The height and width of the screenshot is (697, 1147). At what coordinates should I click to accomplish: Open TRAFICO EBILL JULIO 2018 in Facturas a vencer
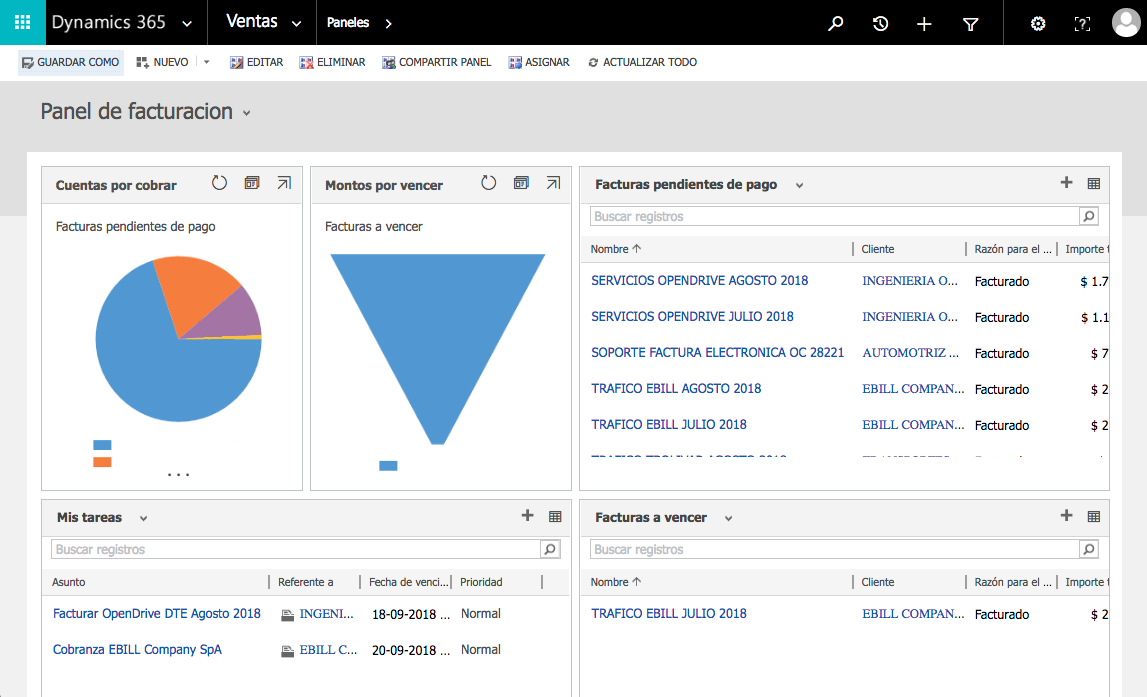click(669, 613)
